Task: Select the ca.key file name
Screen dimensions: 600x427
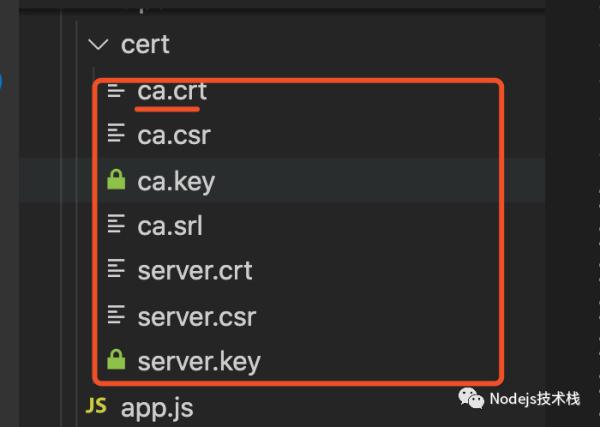Action: pyautogui.click(x=176, y=180)
